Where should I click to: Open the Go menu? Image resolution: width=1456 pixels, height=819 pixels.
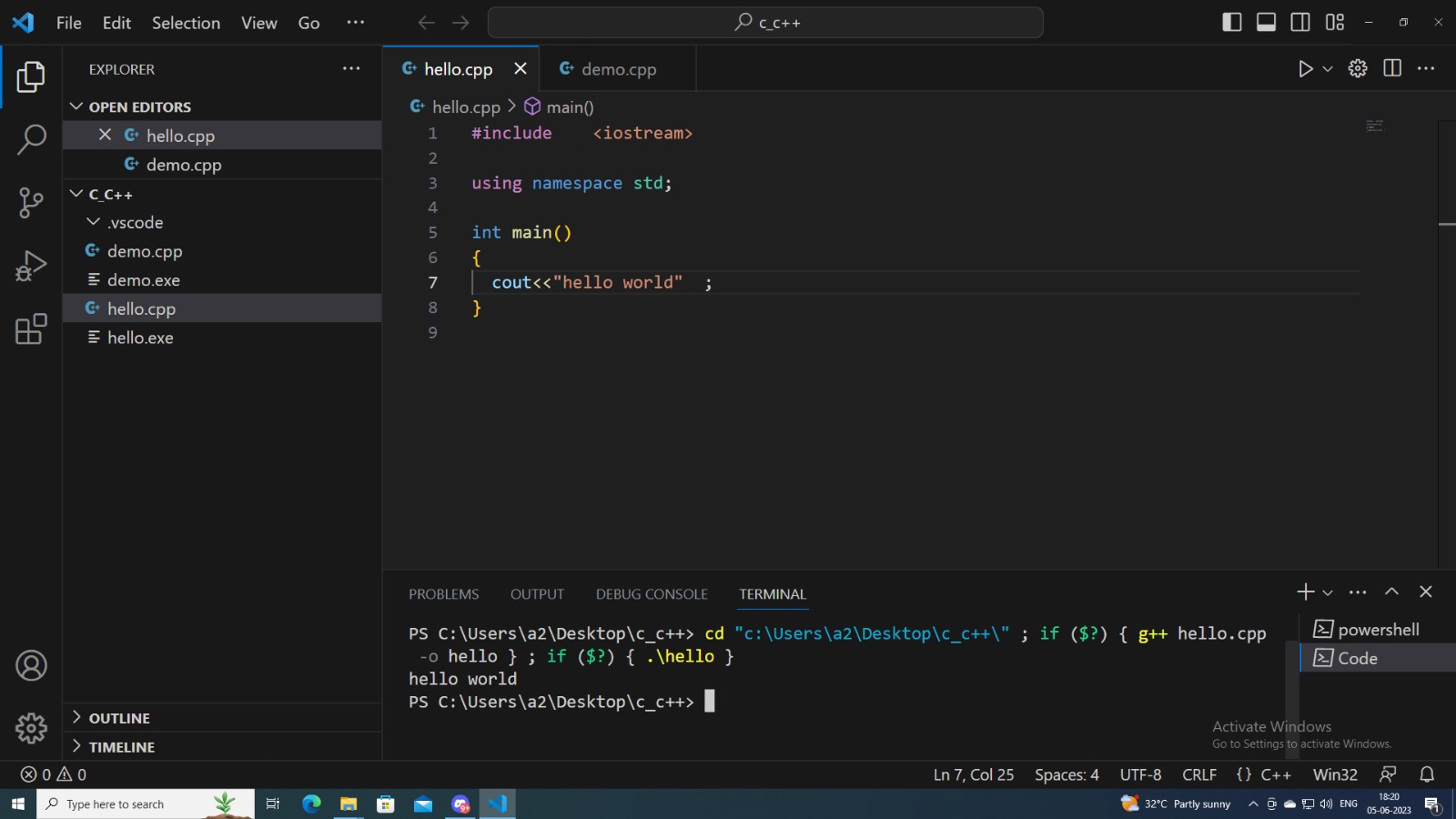click(308, 23)
